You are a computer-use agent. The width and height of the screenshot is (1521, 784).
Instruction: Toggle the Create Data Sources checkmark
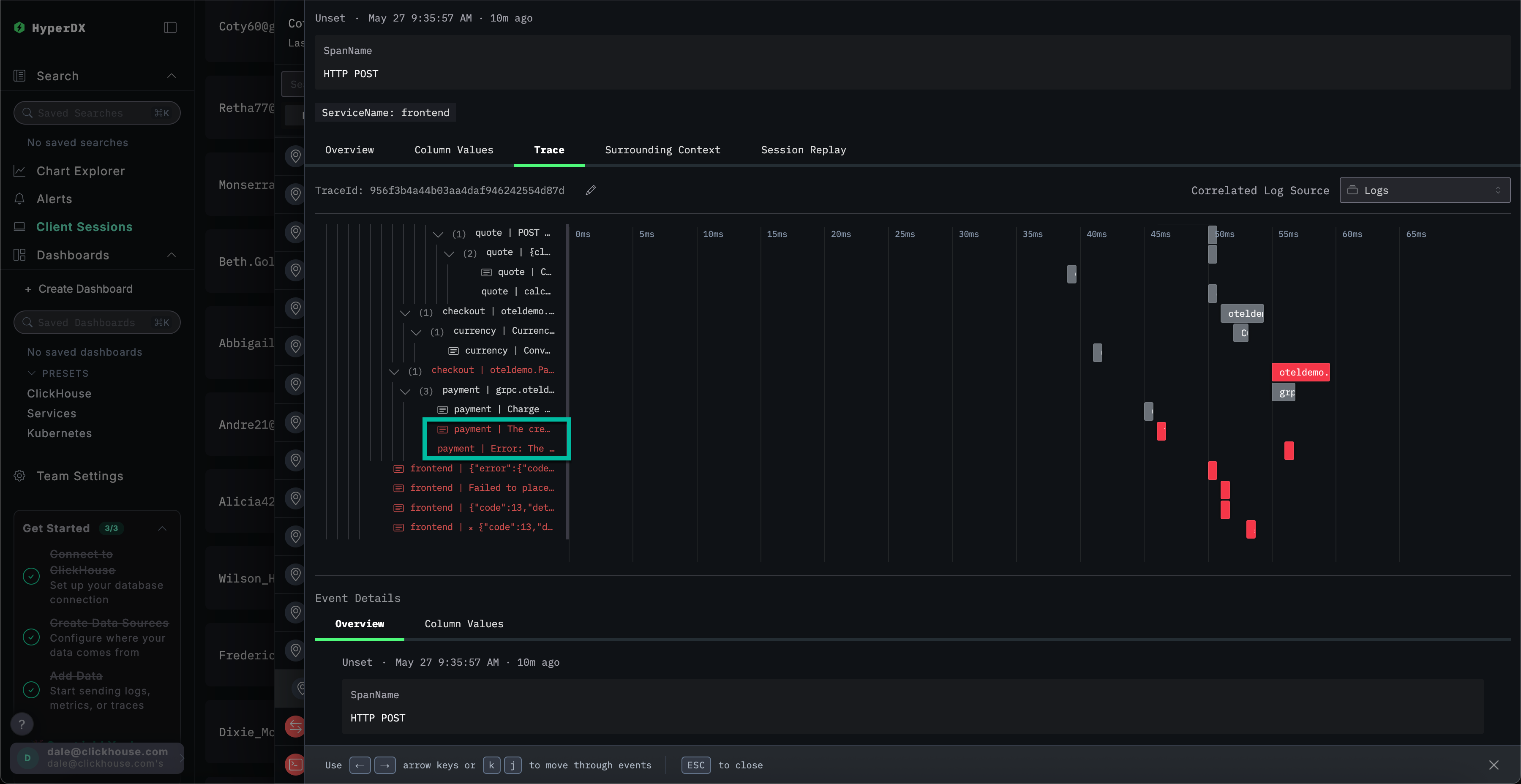coord(31,637)
